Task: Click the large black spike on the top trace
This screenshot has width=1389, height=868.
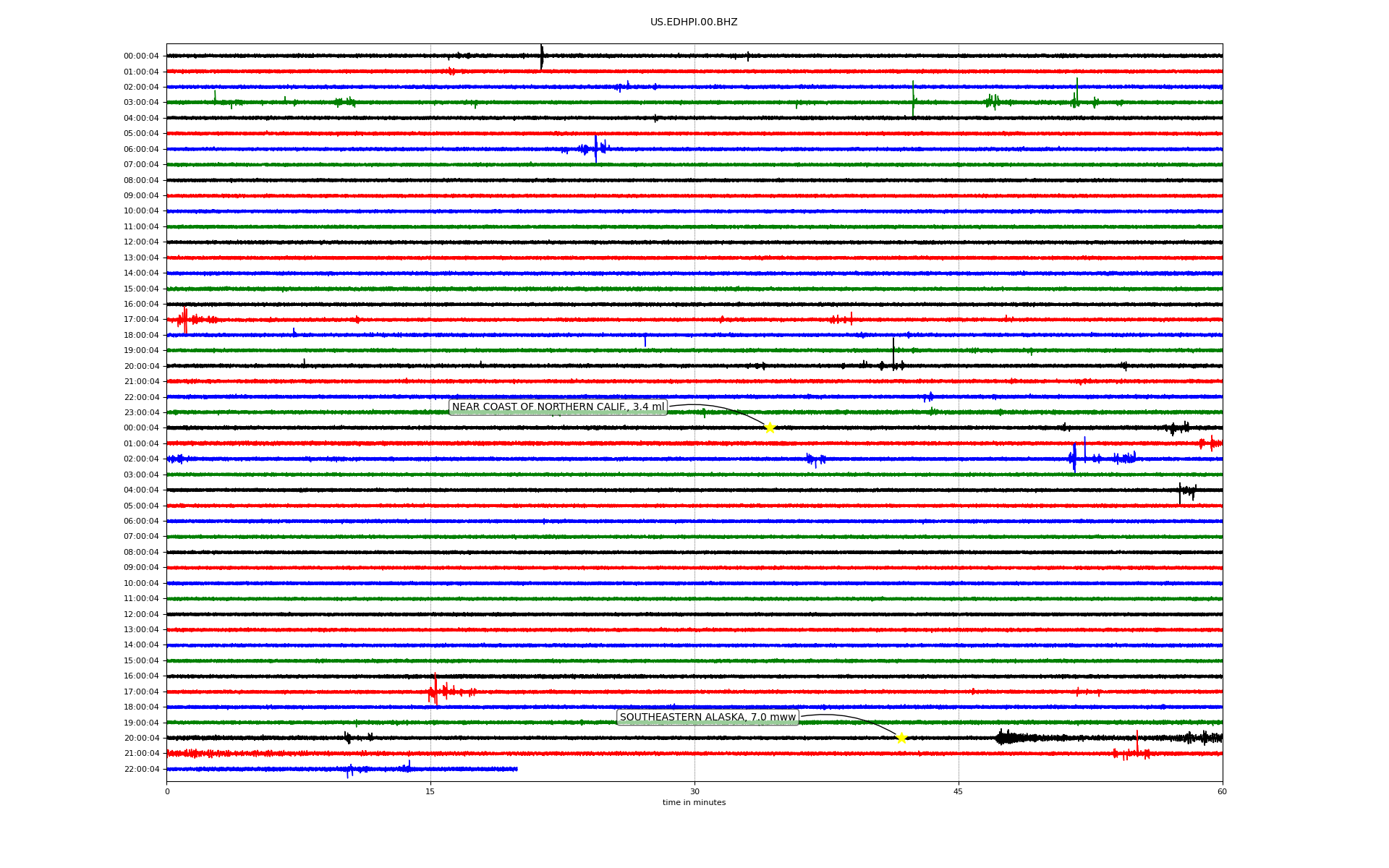Action: coord(542,56)
